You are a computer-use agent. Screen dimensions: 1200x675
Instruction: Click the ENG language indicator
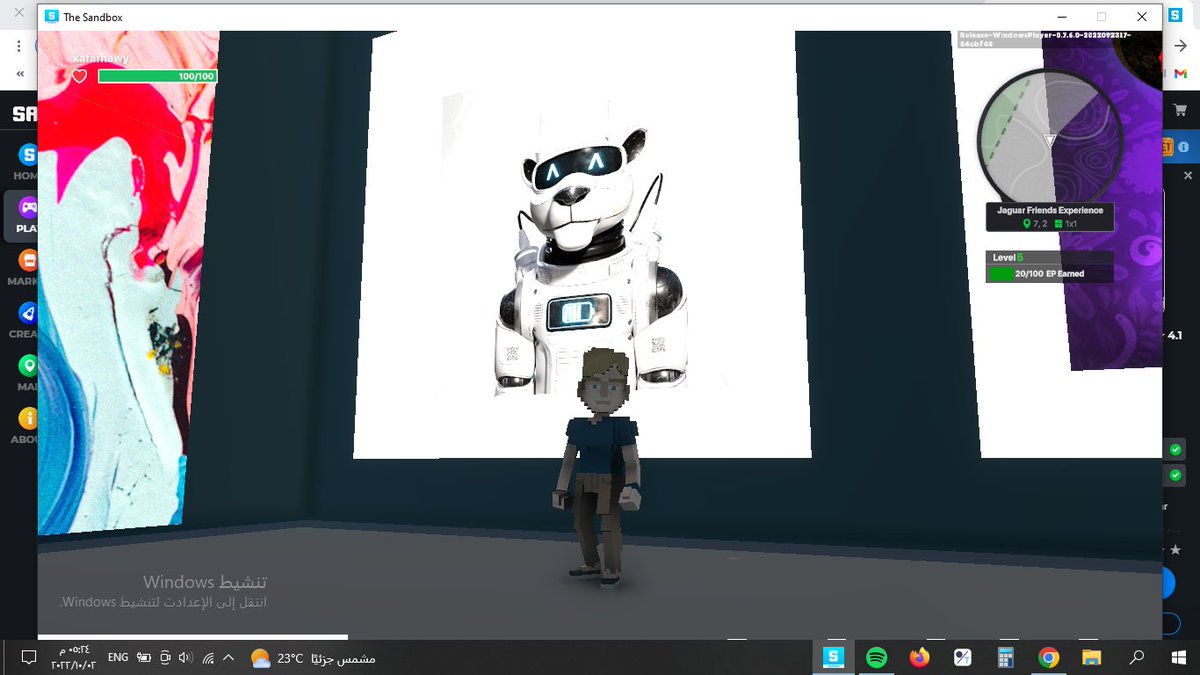(118, 658)
